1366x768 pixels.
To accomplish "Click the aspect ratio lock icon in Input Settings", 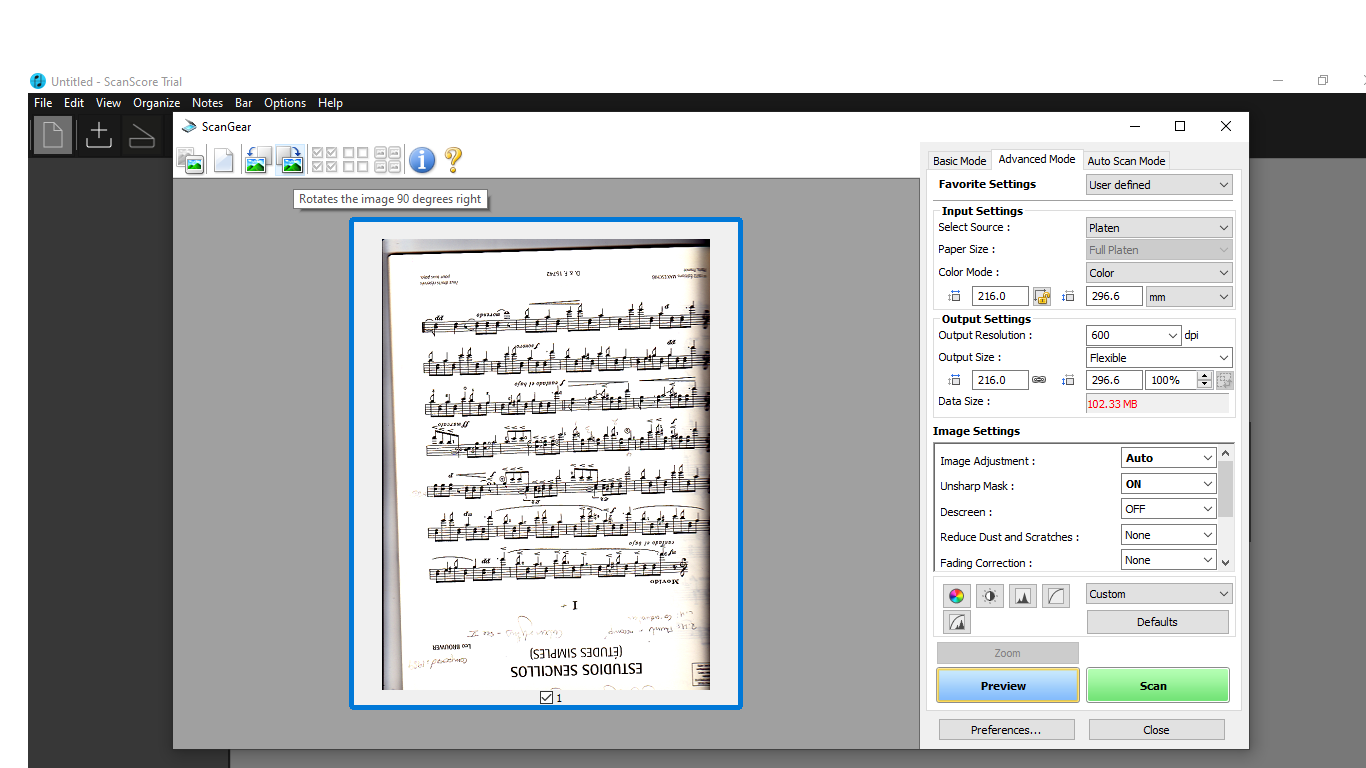I will pyautogui.click(x=1042, y=296).
